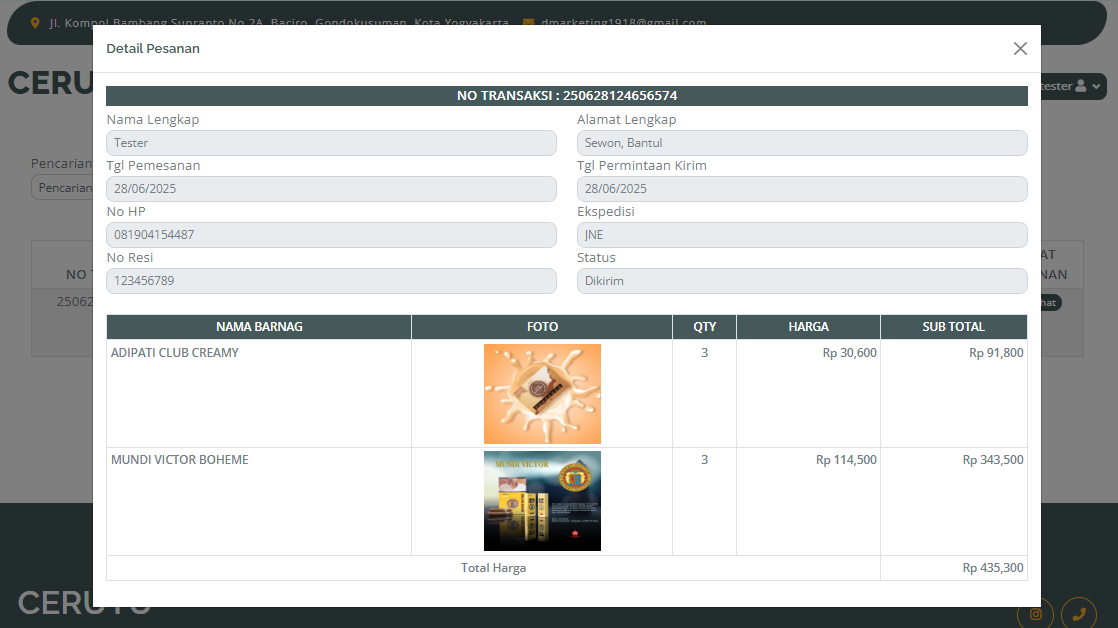Open the Adipati Club Creamy product photo

pyautogui.click(x=542, y=394)
